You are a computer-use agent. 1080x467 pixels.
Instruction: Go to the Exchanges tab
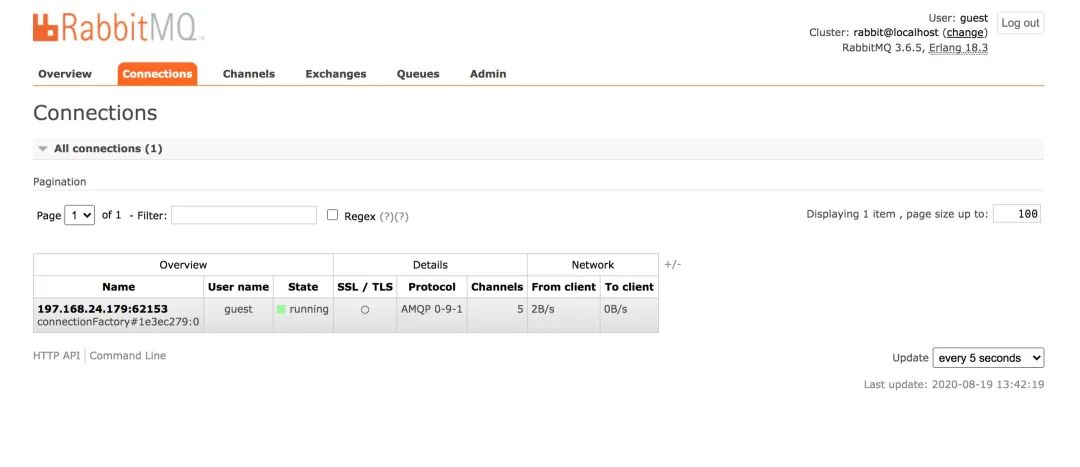point(336,74)
